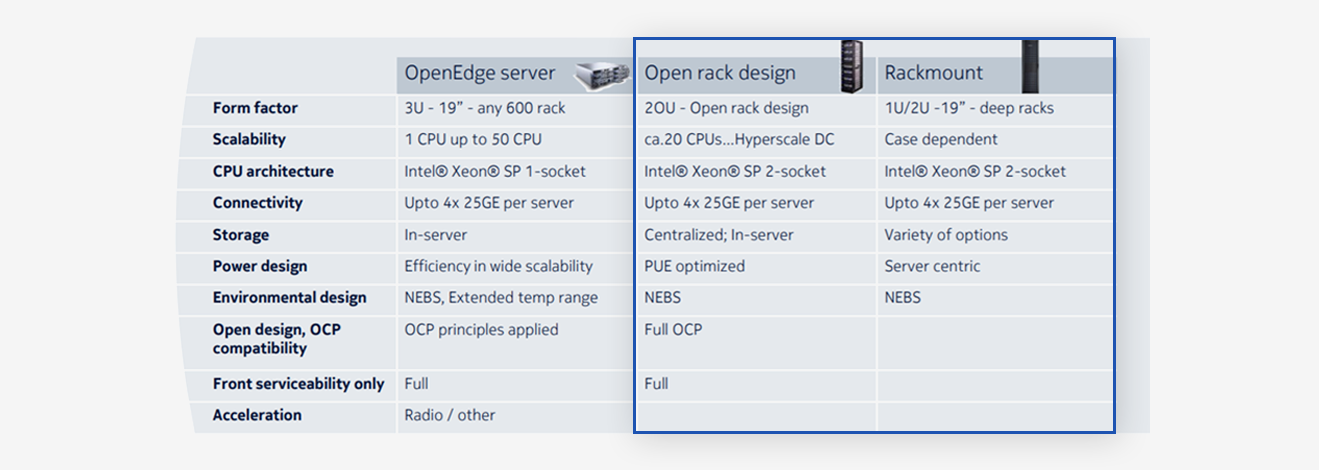Click the Power design row label
Viewport: 1319px width, 470px height.
click(x=259, y=267)
